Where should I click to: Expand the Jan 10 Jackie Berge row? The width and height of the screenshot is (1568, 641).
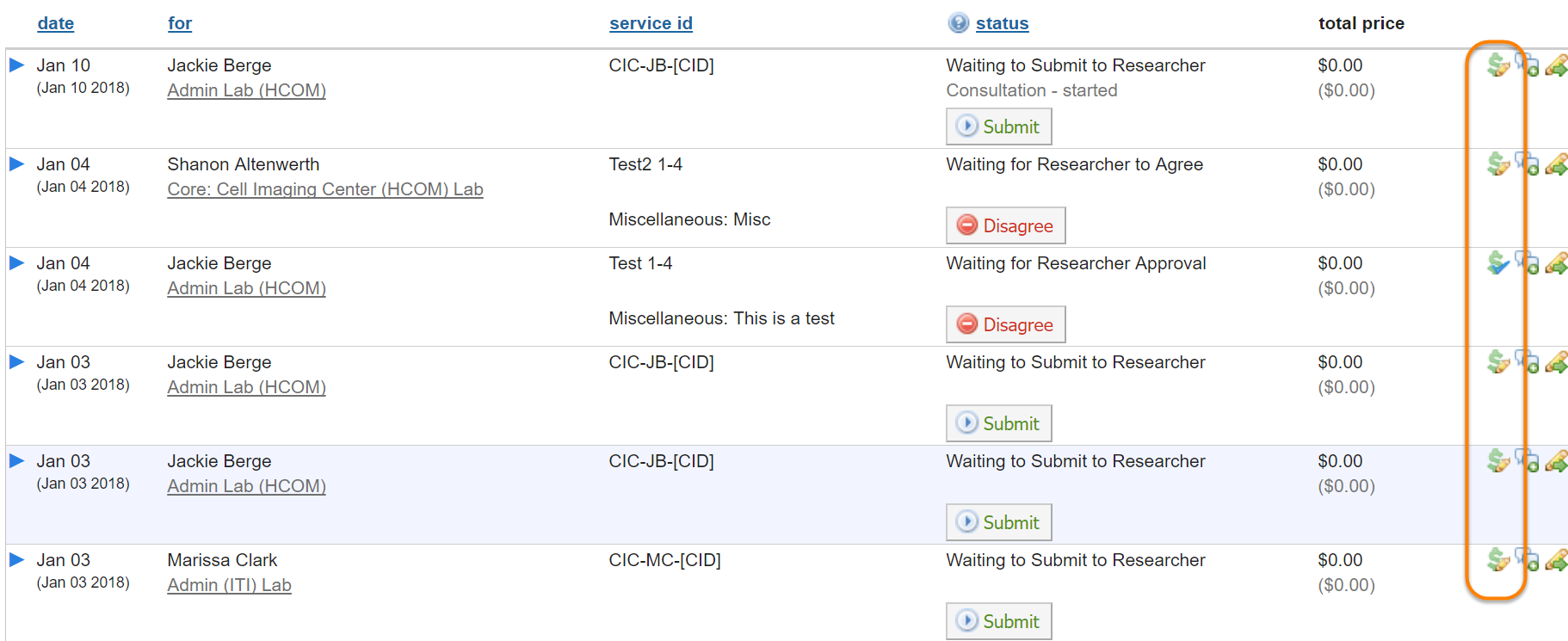click(16, 65)
